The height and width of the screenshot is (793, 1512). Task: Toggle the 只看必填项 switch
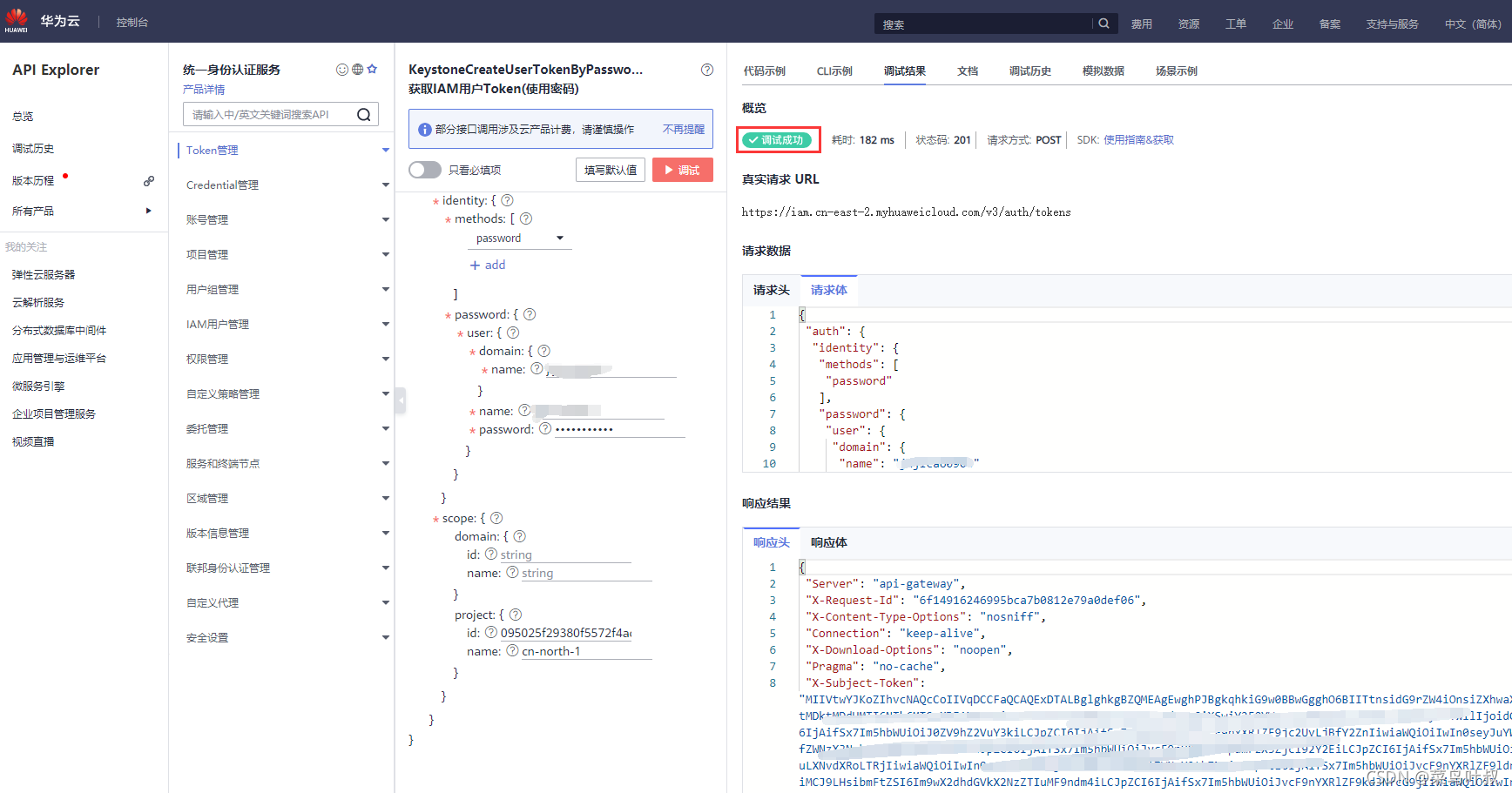click(x=425, y=170)
